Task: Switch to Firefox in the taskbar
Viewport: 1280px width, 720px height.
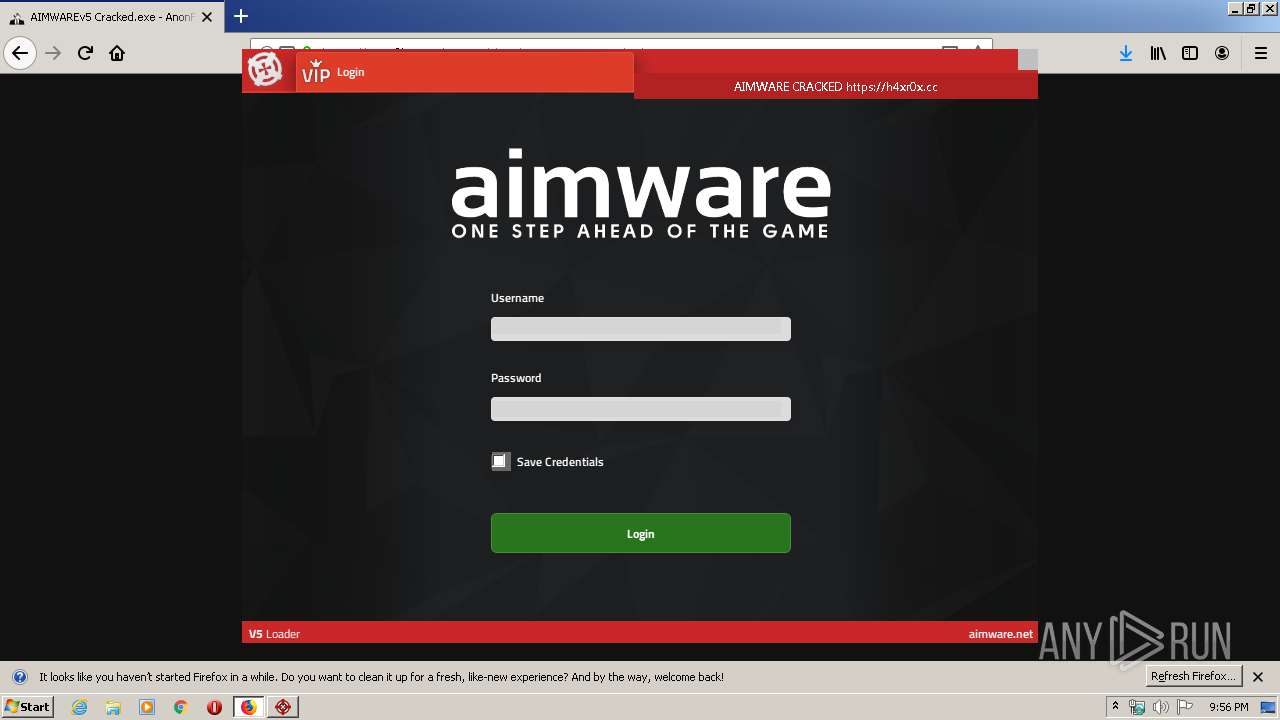Action: pyautogui.click(x=248, y=707)
